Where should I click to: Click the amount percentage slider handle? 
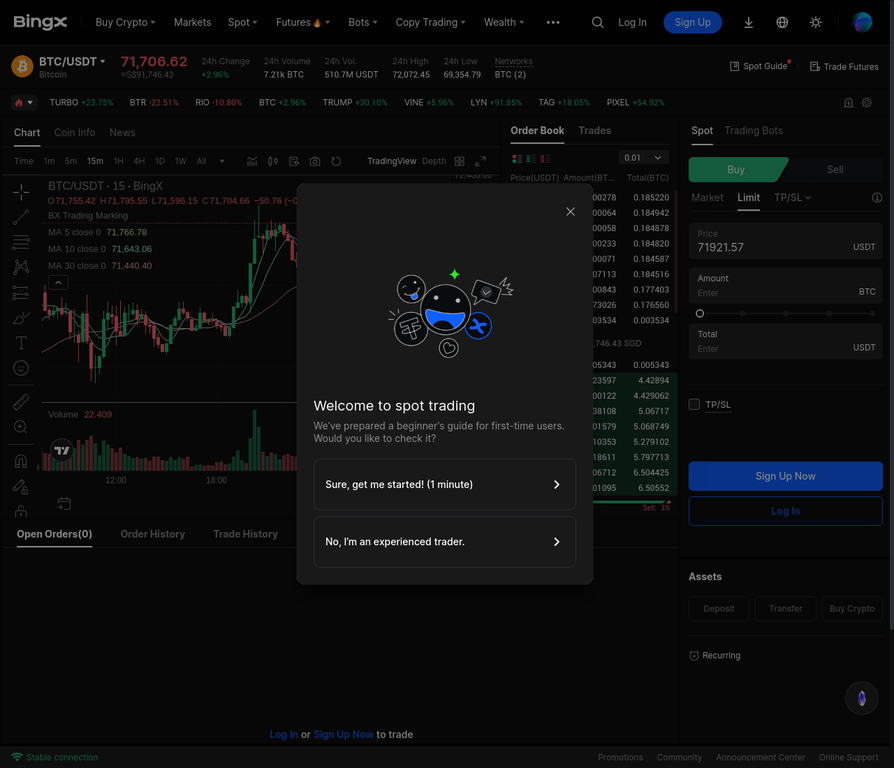pos(699,314)
